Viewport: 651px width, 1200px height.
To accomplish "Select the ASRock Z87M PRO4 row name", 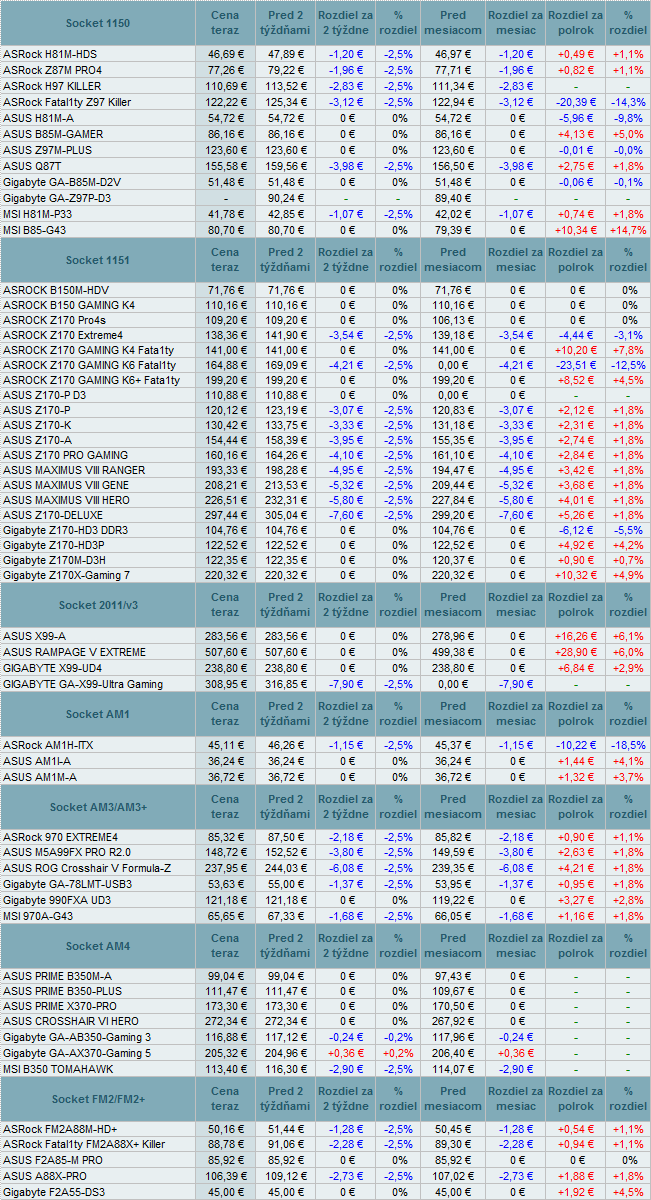I will [x=53, y=70].
